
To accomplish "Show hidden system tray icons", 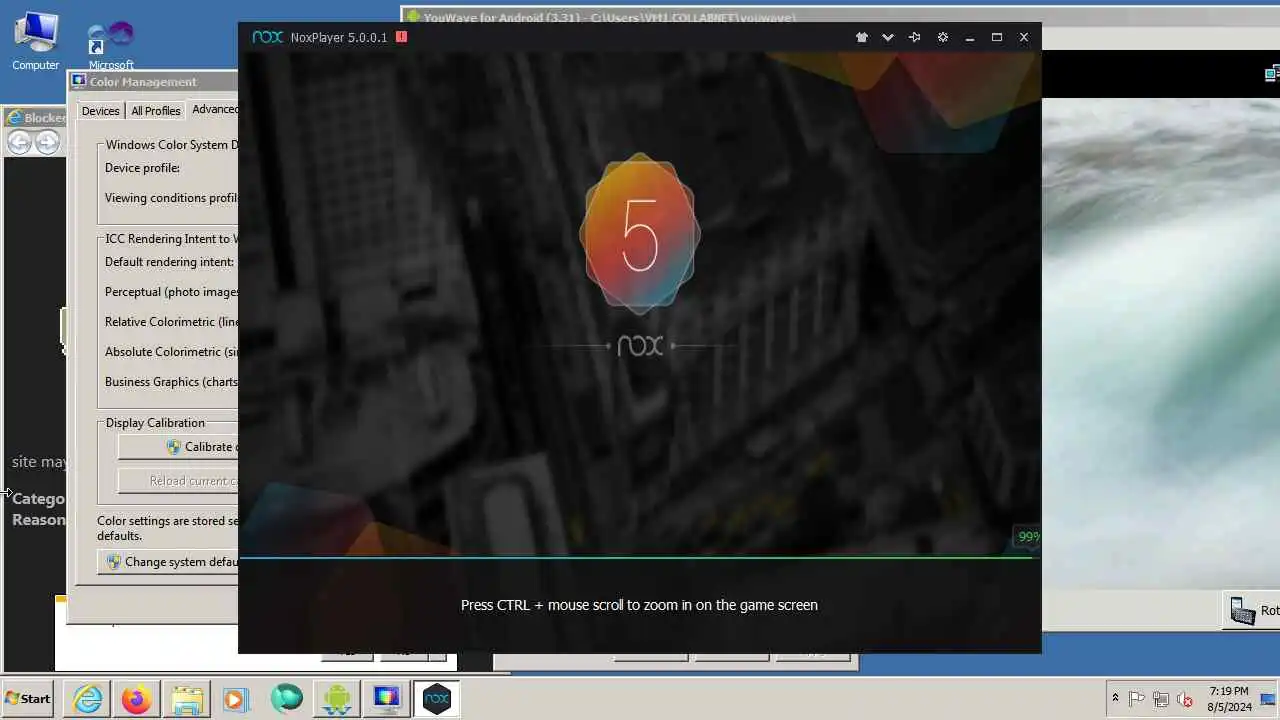I will point(1115,699).
